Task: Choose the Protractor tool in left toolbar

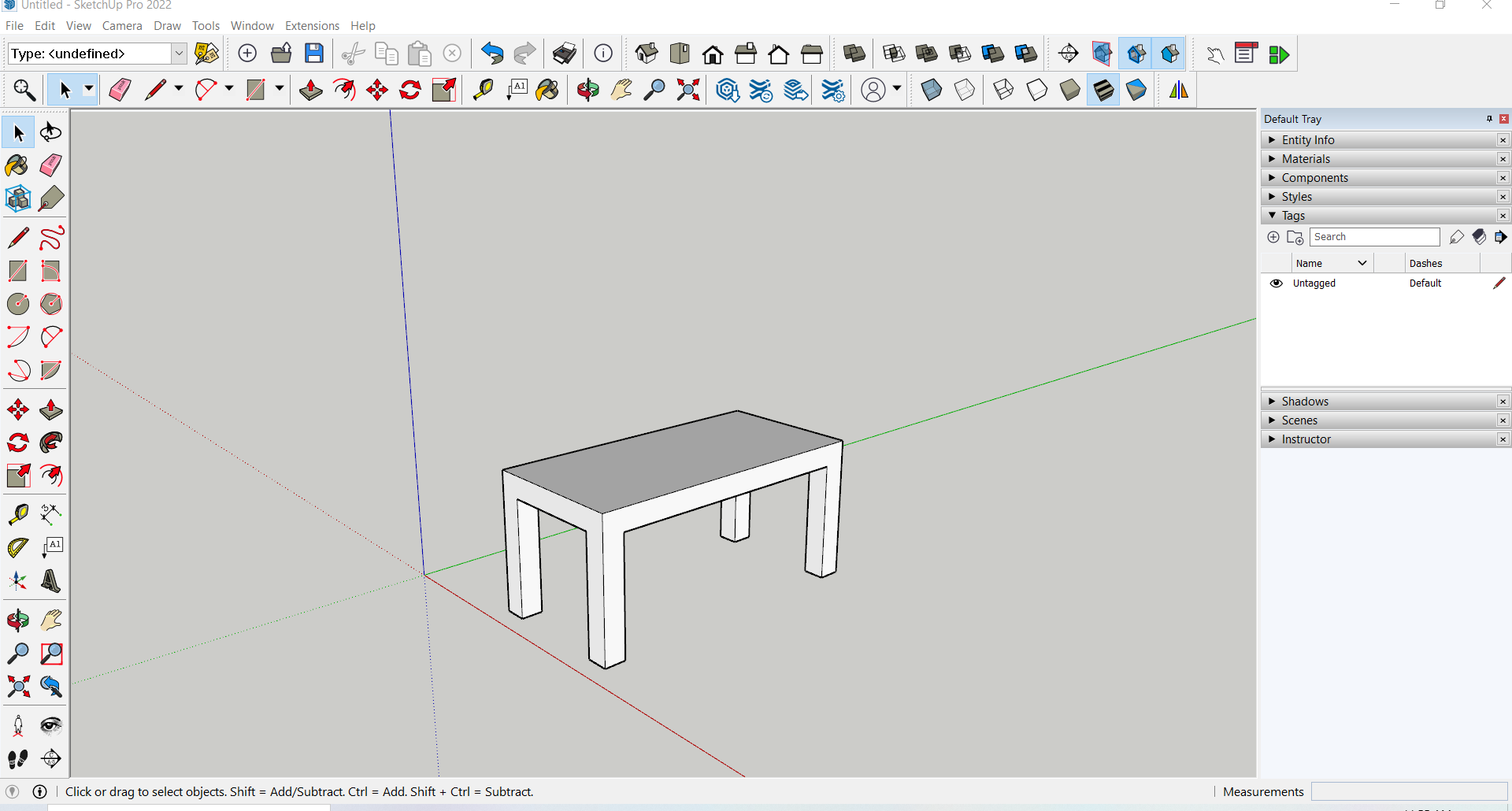Action: (17, 547)
